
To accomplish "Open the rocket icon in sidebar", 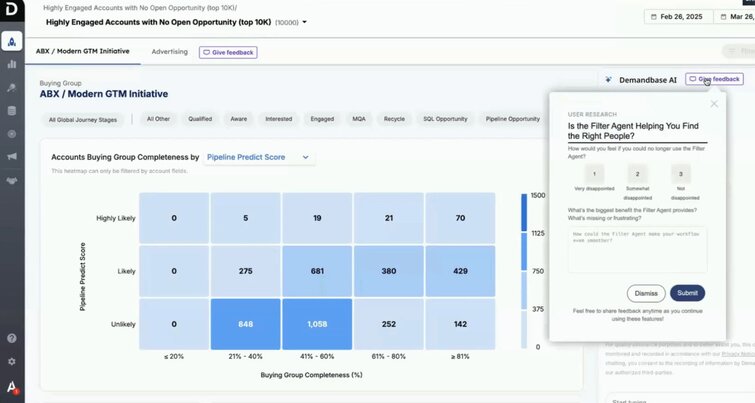I will (12, 41).
